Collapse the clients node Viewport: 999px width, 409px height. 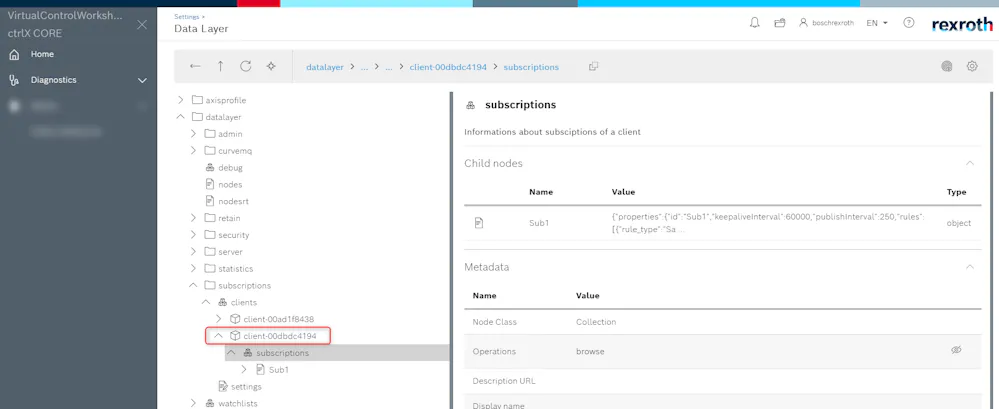(x=206, y=302)
